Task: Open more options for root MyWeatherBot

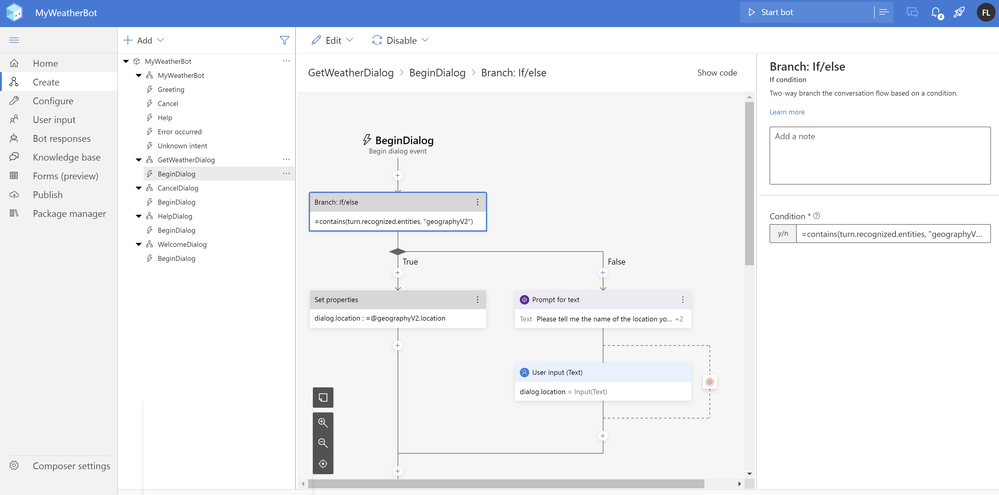Action: [x=286, y=61]
